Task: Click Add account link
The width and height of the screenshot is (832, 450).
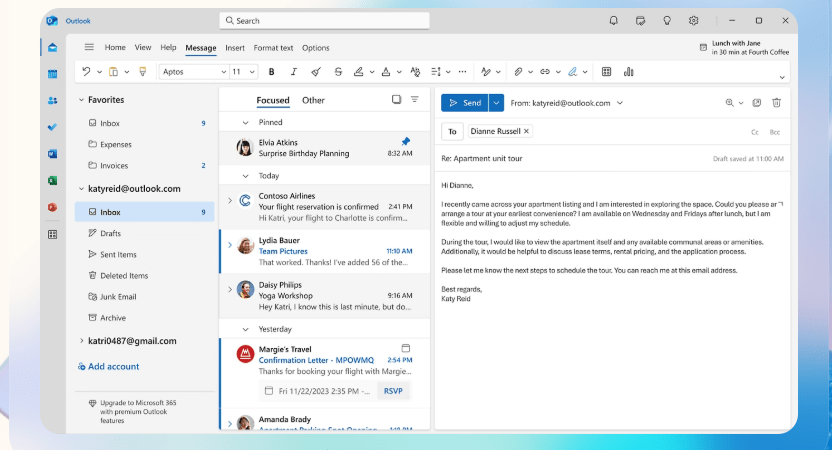Action: coord(108,366)
